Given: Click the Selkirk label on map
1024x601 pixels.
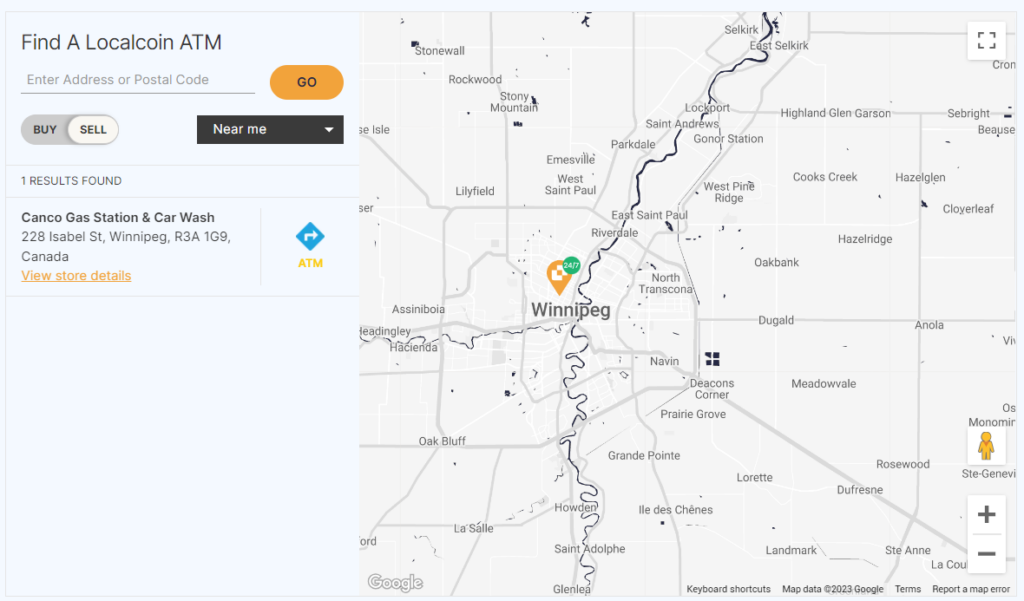Looking at the screenshot, I should [x=741, y=29].
